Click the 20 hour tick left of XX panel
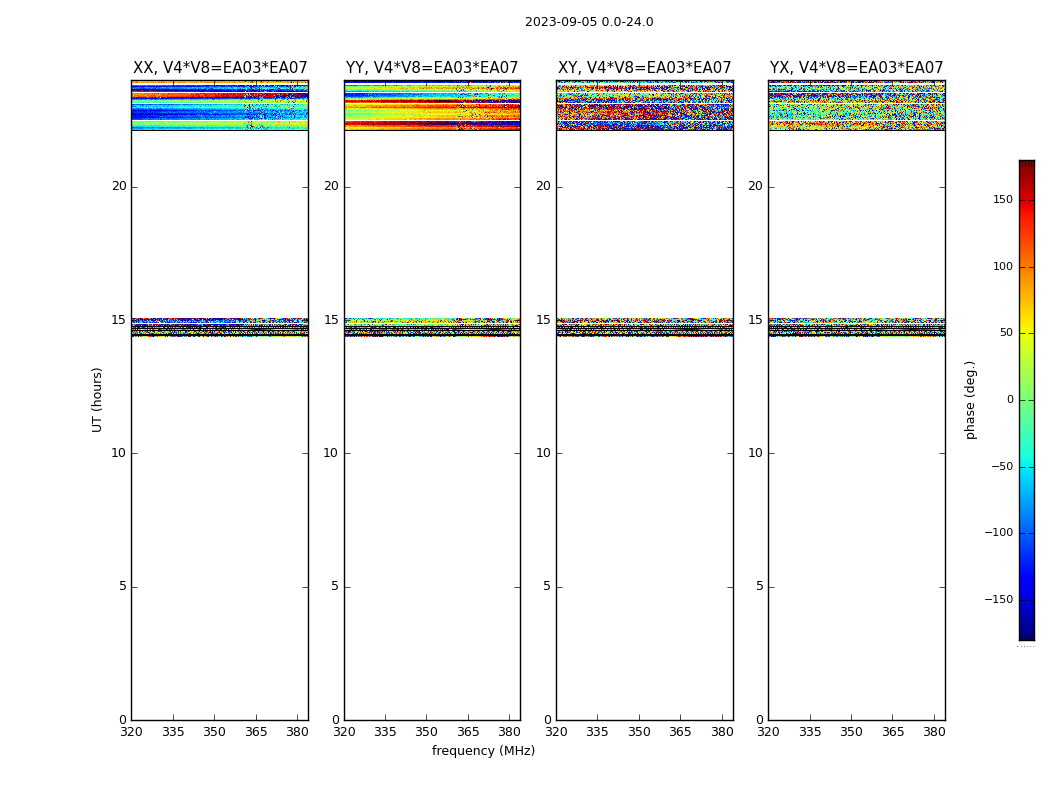The image size is (1050, 800). point(119,186)
